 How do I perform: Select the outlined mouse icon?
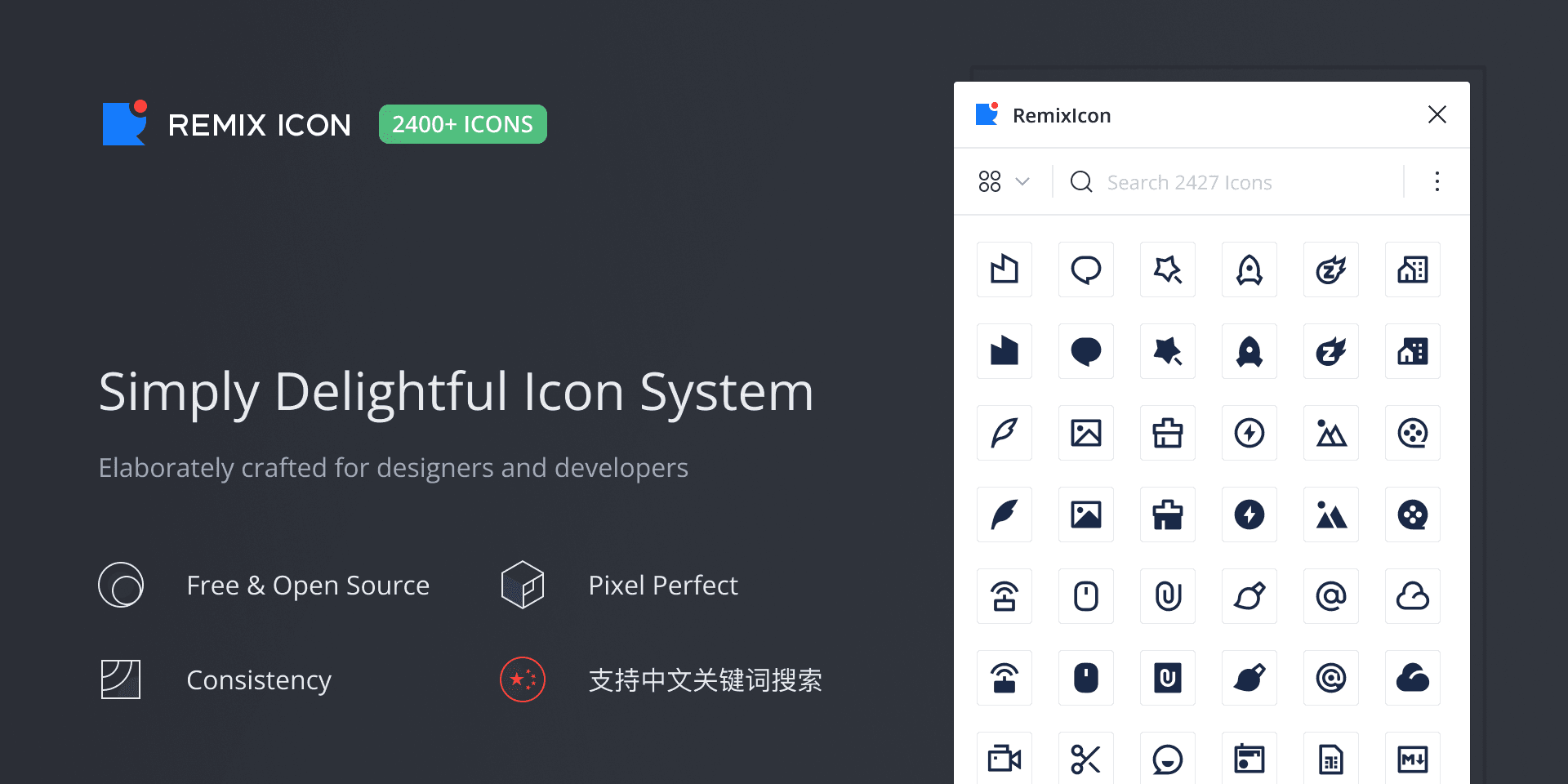point(1086,596)
